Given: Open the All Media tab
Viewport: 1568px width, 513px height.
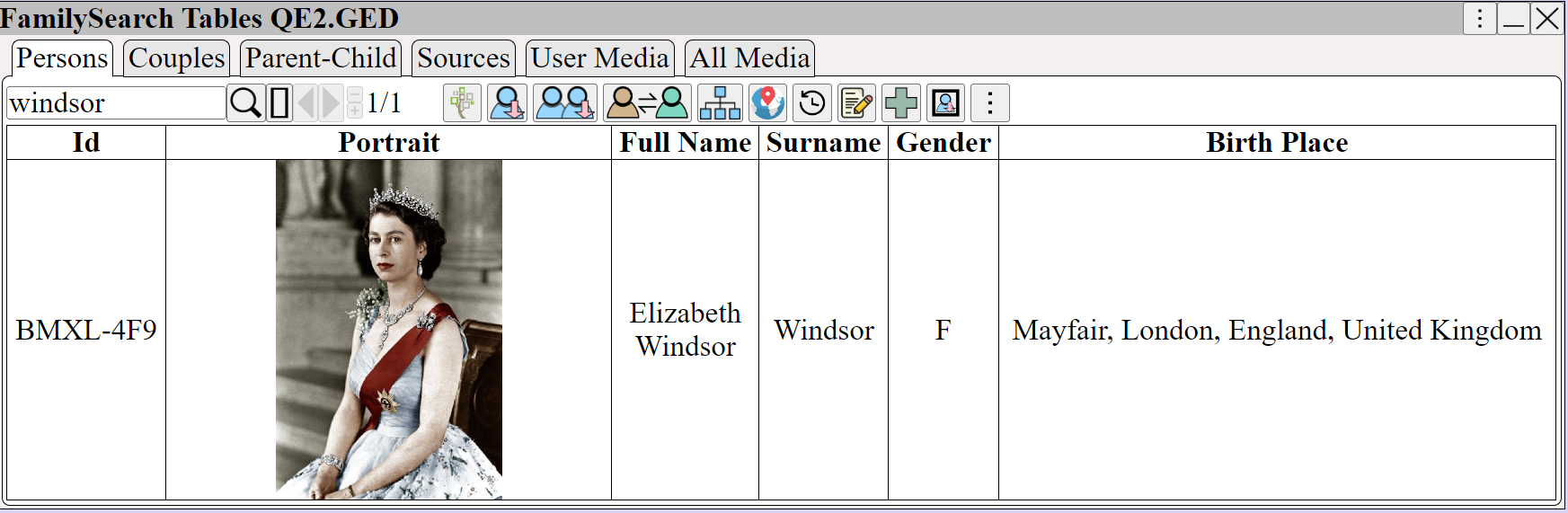Looking at the screenshot, I should tap(749, 58).
